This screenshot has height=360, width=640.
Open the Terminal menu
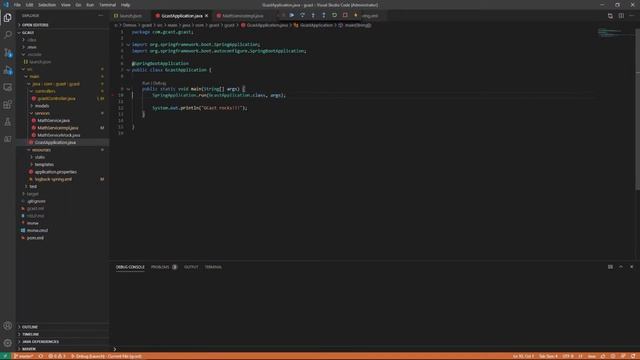(108, 5)
